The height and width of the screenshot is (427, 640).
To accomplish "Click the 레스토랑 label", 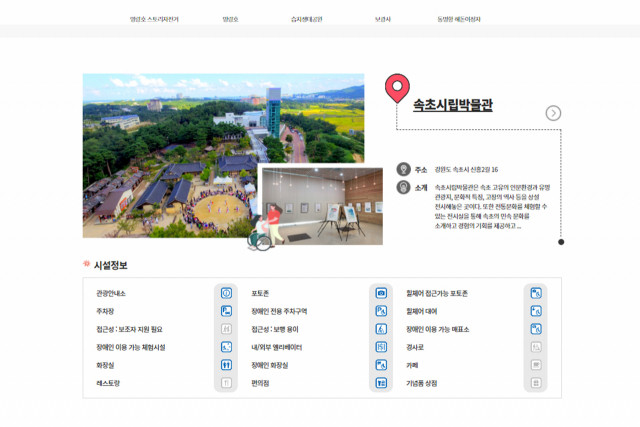I will (108, 383).
